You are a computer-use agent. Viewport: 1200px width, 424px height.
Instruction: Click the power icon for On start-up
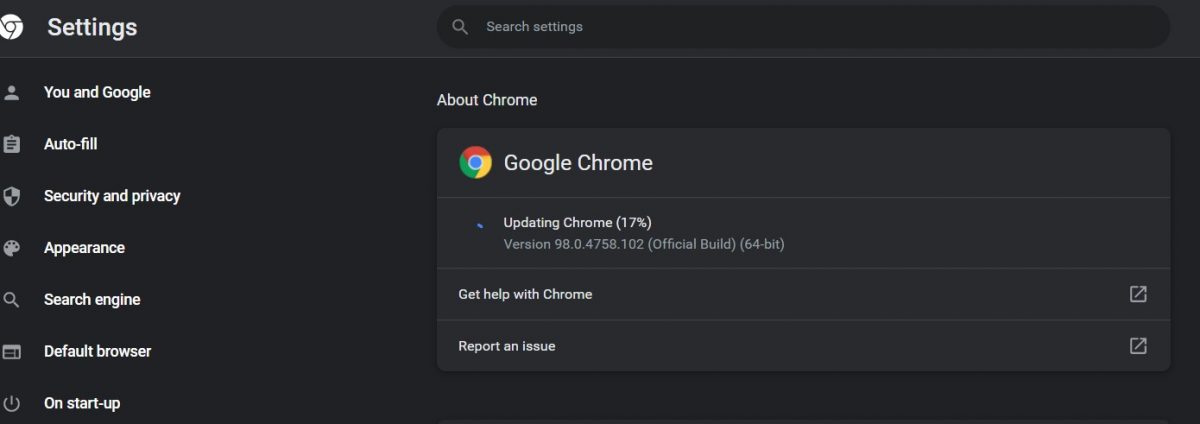click(12, 404)
